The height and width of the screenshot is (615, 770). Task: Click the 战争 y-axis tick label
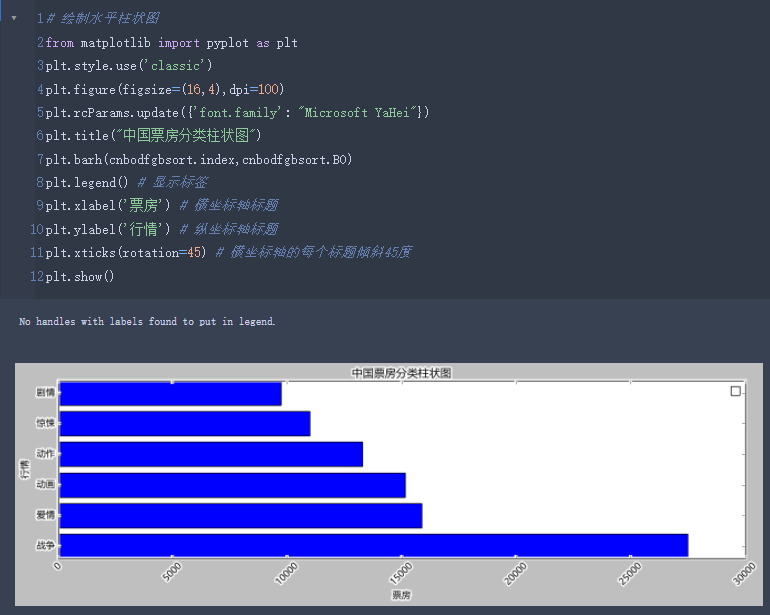(x=45, y=546)
